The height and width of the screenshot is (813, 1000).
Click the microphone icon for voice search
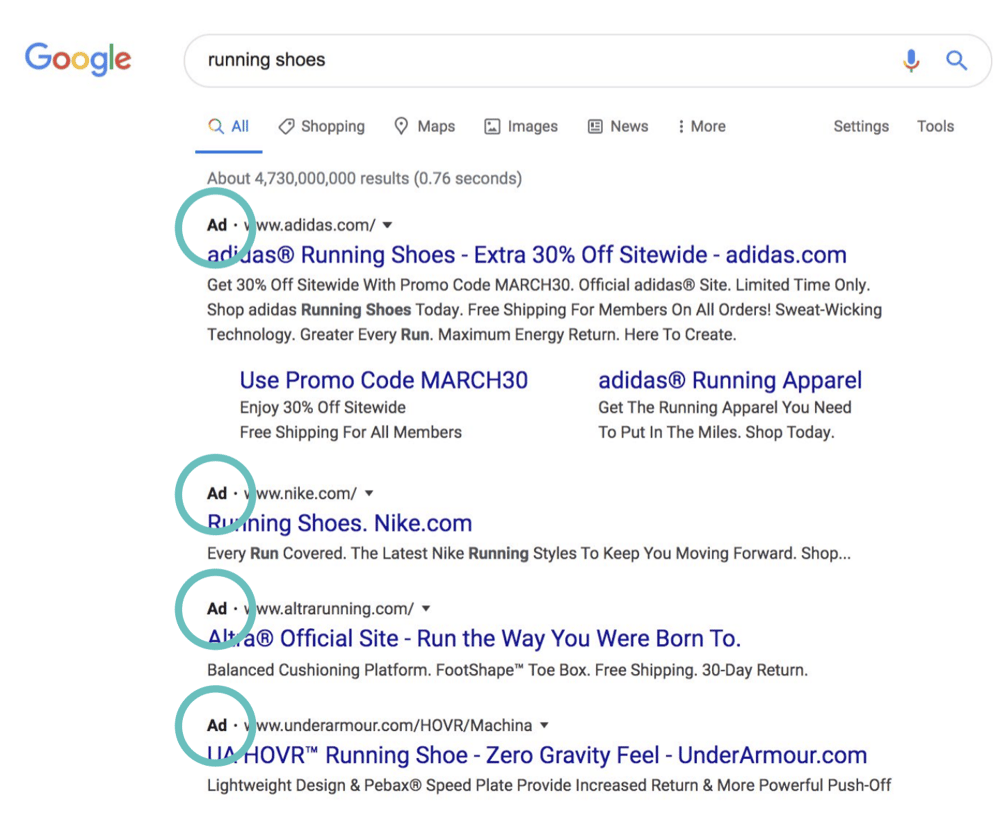911,60
